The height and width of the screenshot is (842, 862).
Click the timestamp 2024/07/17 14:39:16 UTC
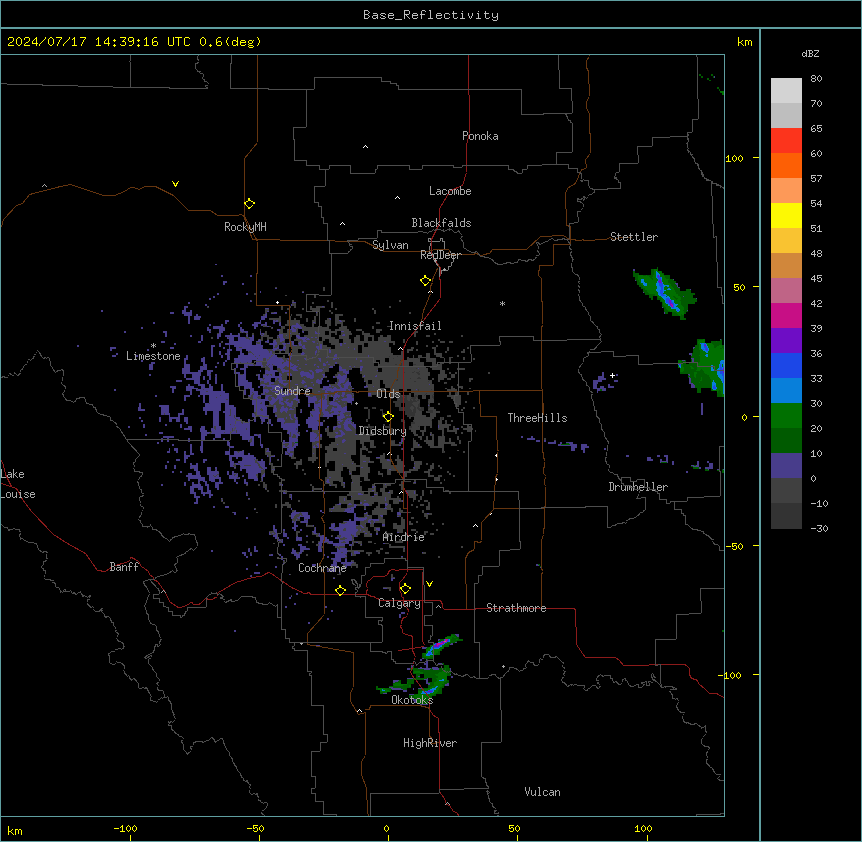tap(99, 42)
